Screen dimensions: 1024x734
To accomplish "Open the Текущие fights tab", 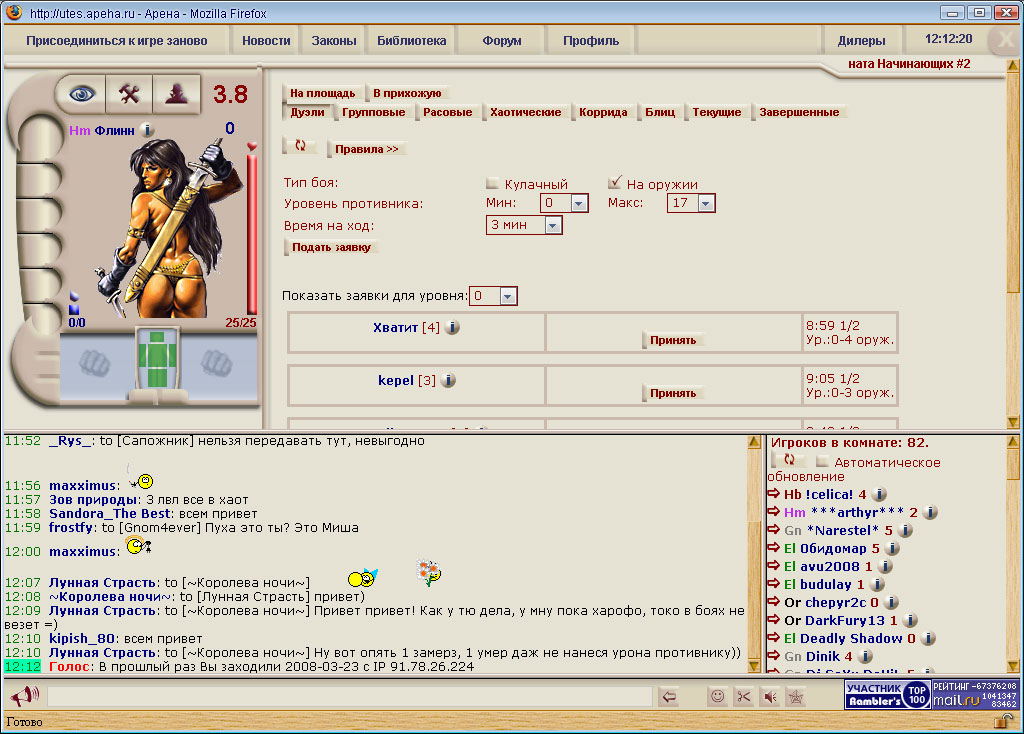I will (716, 112).
